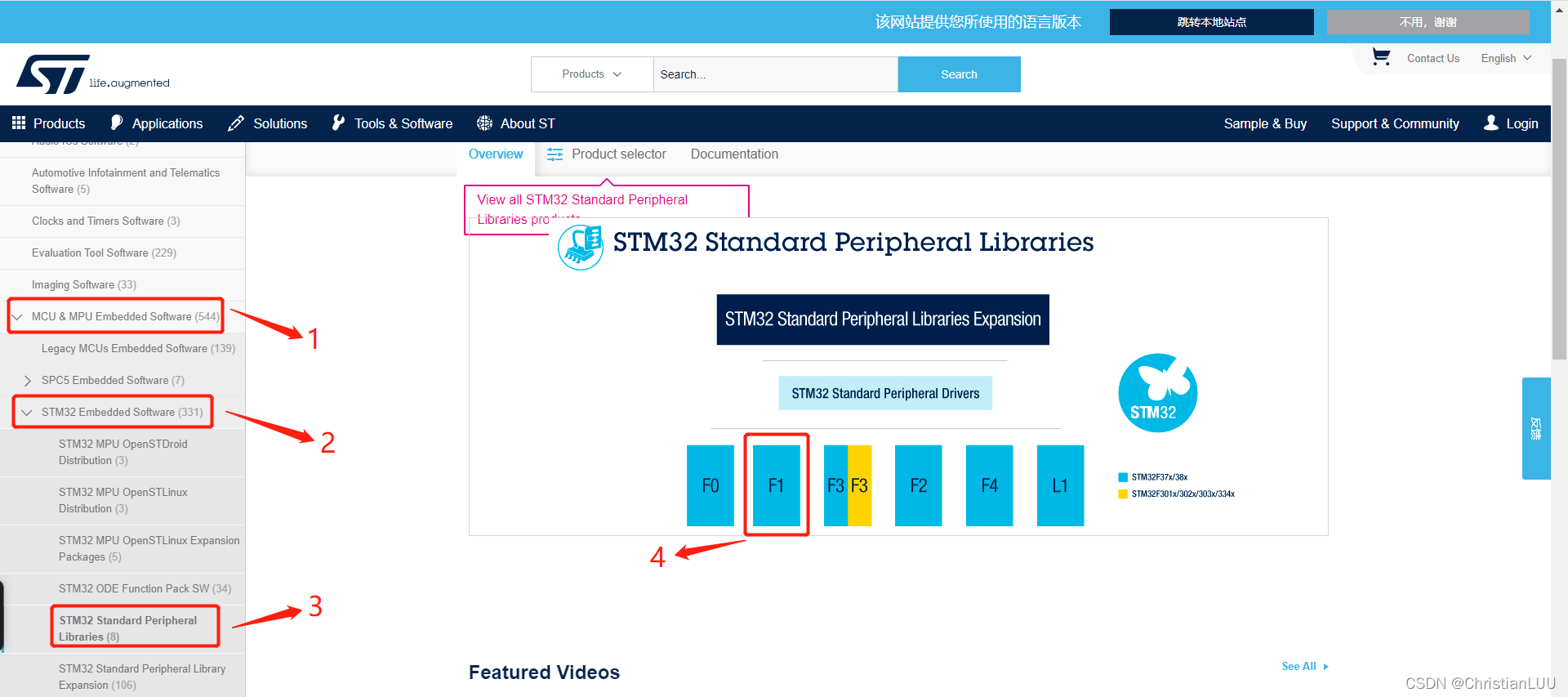1568x697 pixels.
Task: Click the blue STM32F37x/38x legend swatch
Action: 1123,477
